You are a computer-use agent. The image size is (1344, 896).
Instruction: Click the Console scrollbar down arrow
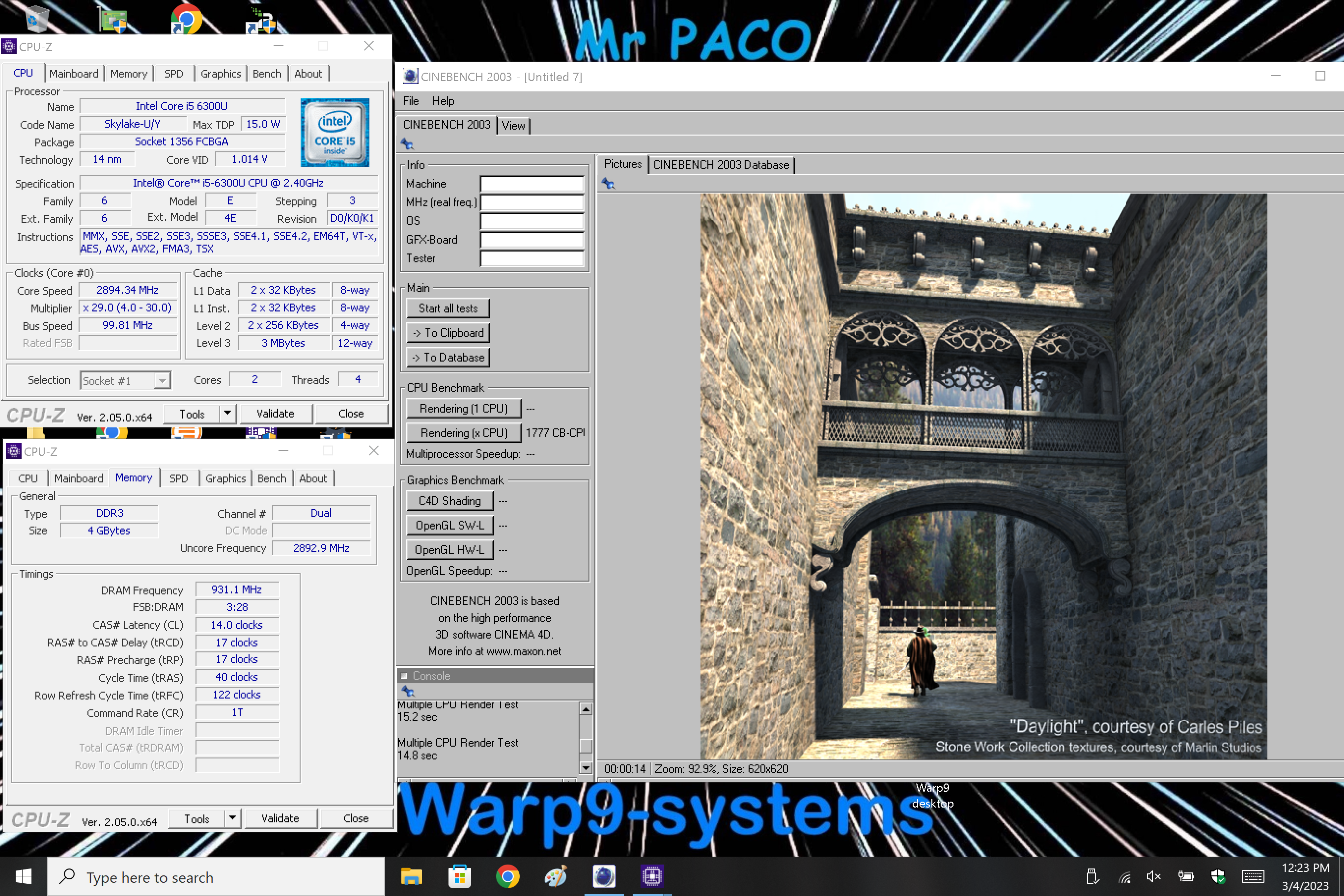tap(585, 767)
